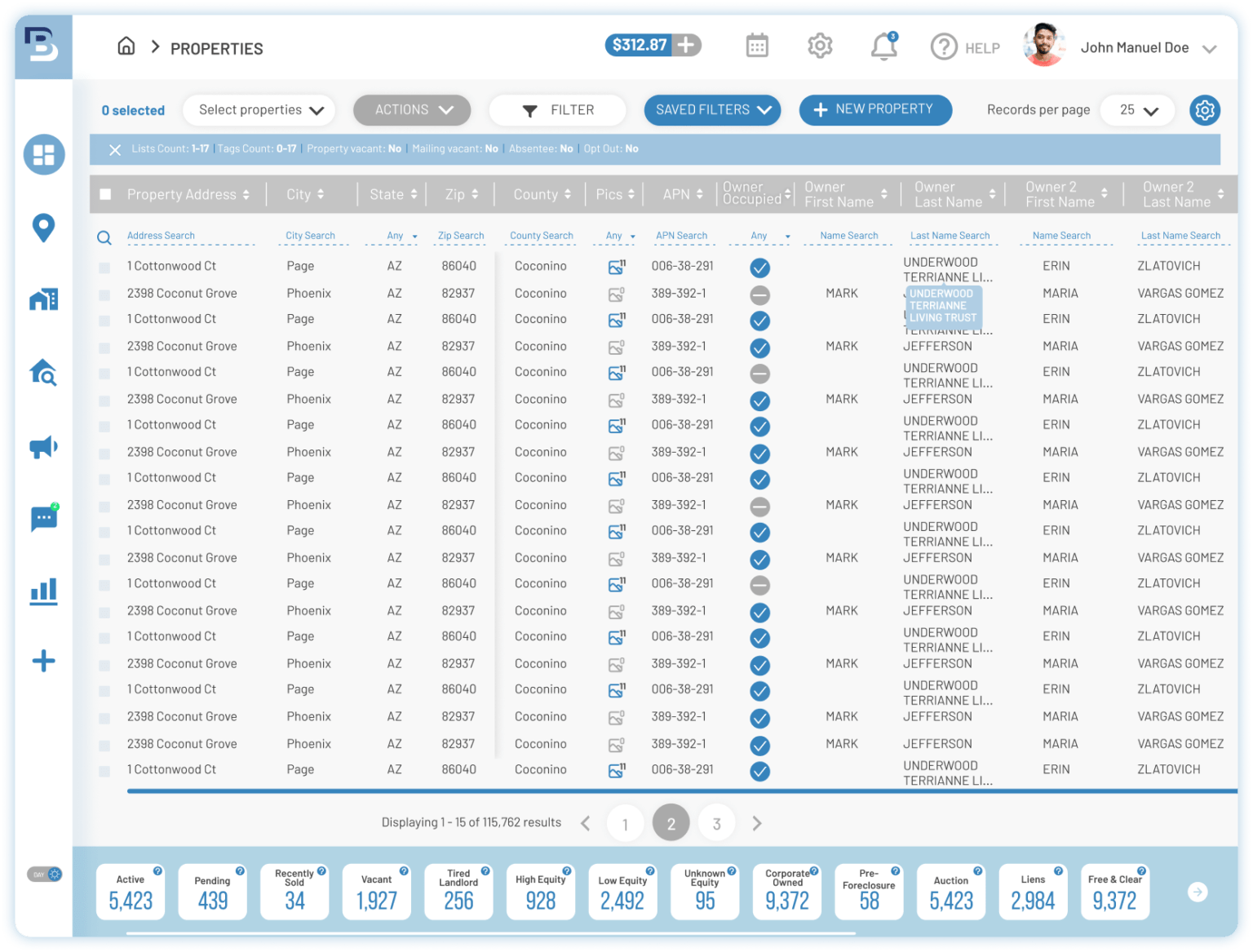The height and width of the screenshot is (952, 1253).
Task: Click the NEW PROPERTY button
Action: pyautogui.click(x=875, y=109)
